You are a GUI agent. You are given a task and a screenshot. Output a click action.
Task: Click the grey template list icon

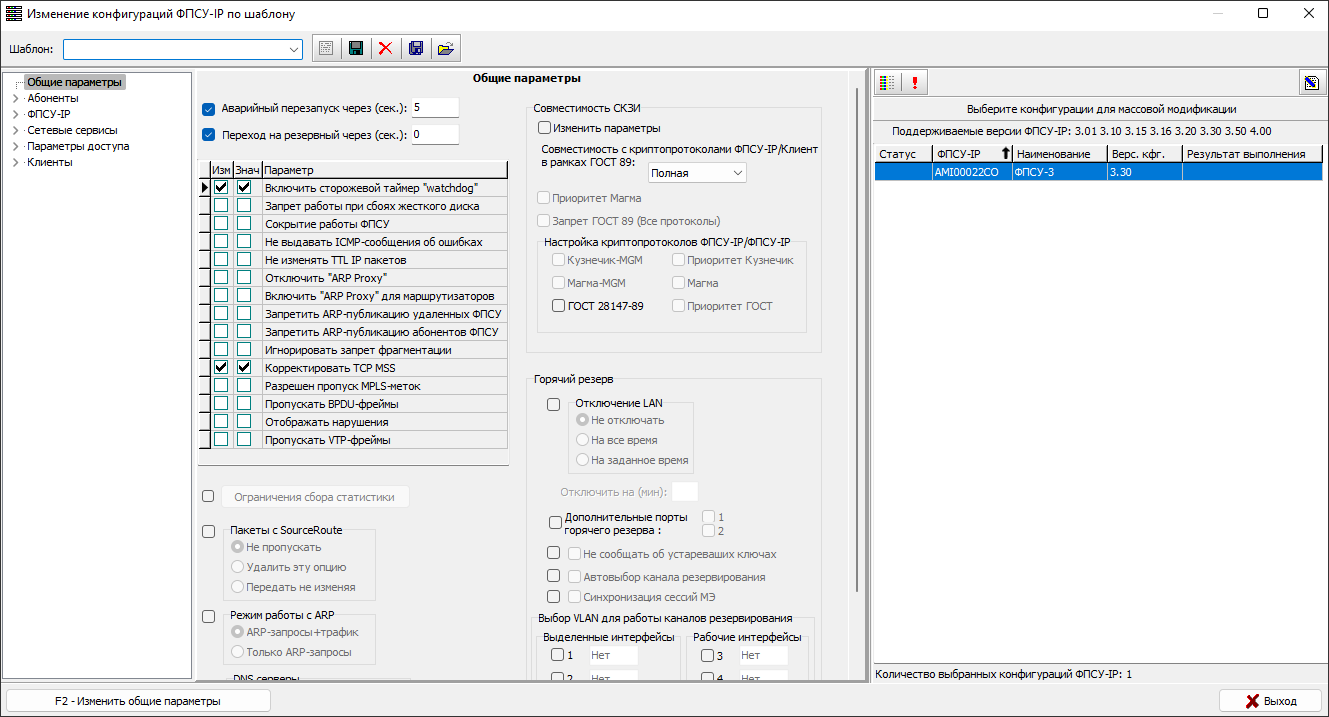click(325, 48)
